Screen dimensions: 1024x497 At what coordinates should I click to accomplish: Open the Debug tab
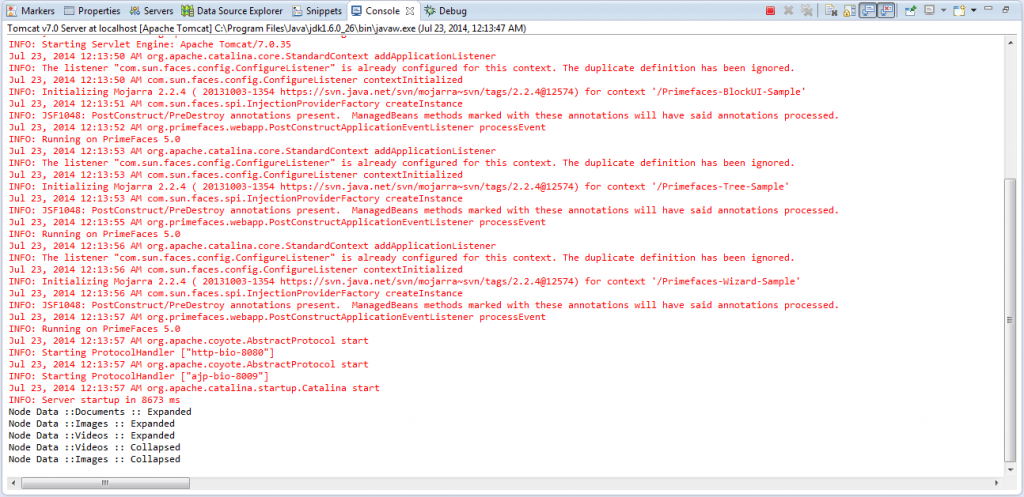[445, 11]
